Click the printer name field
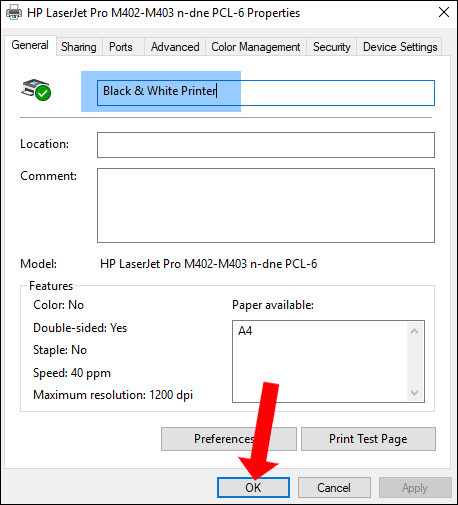Viewport: 458px width, 505px height. click(x=266, y=93)
